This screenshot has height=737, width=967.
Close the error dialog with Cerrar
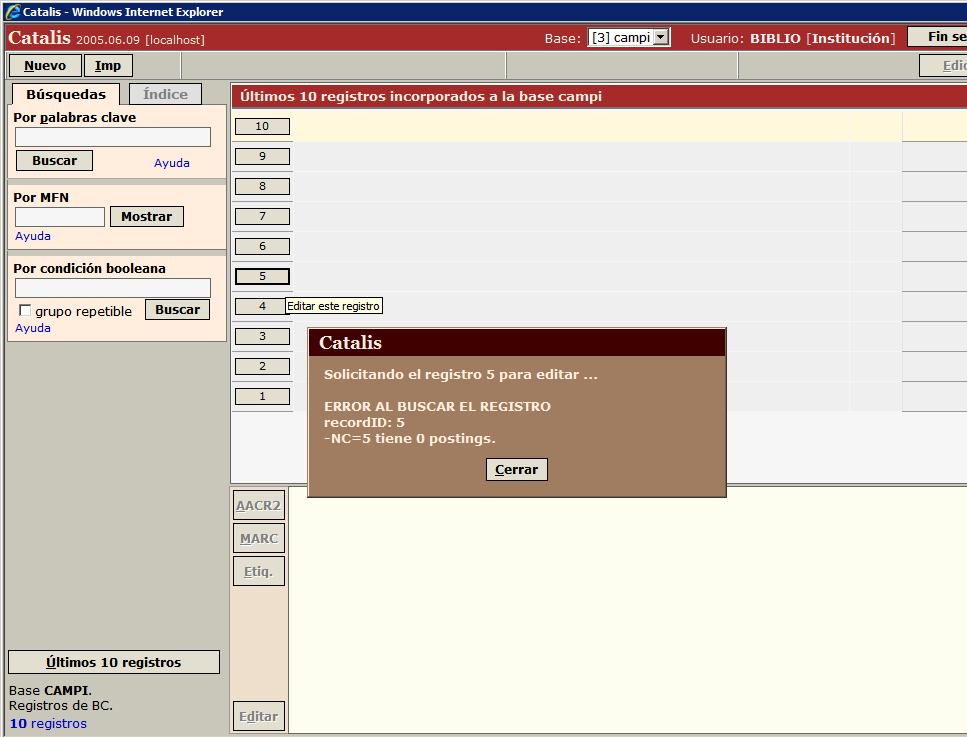coord(516,469)
